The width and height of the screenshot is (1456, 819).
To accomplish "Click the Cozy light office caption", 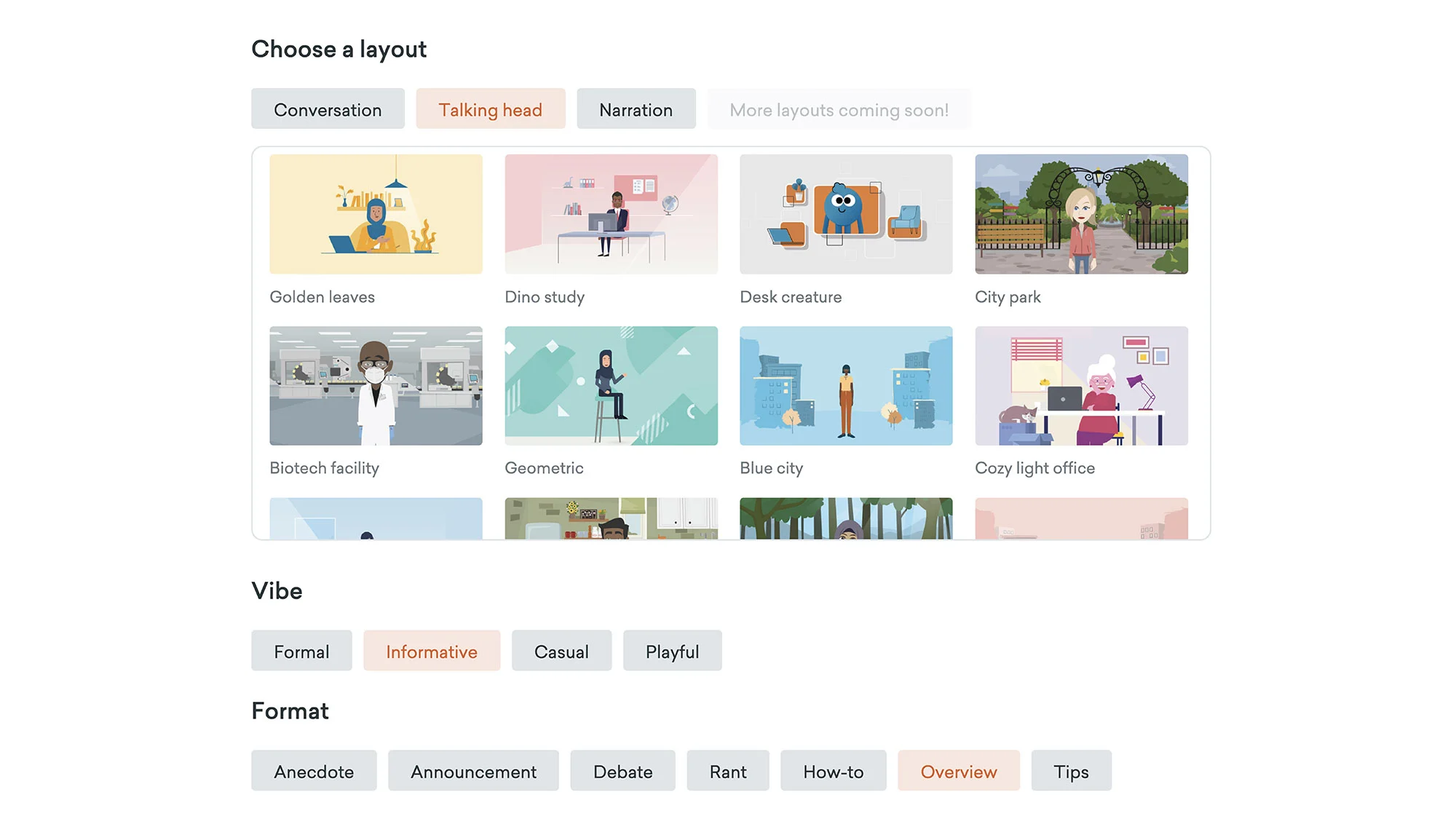I will pos(1034,468).
